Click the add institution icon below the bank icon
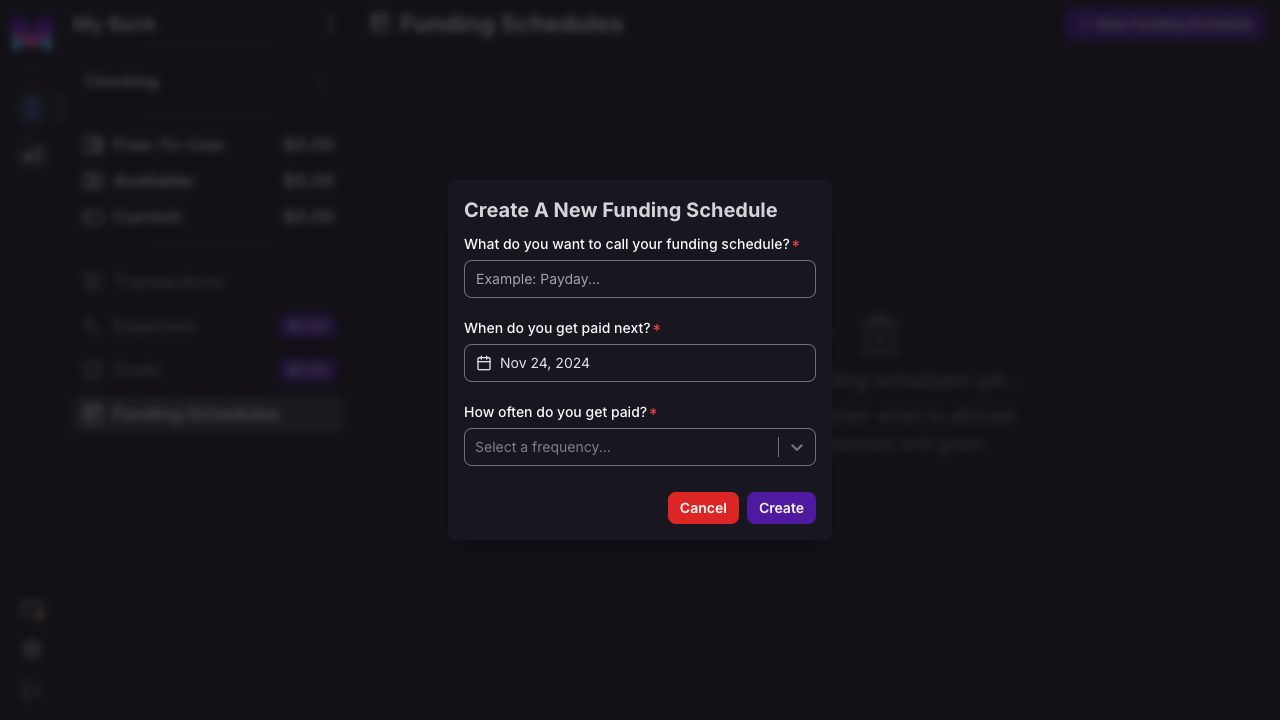The image size is (1280, 720). (x=32, y=155)
